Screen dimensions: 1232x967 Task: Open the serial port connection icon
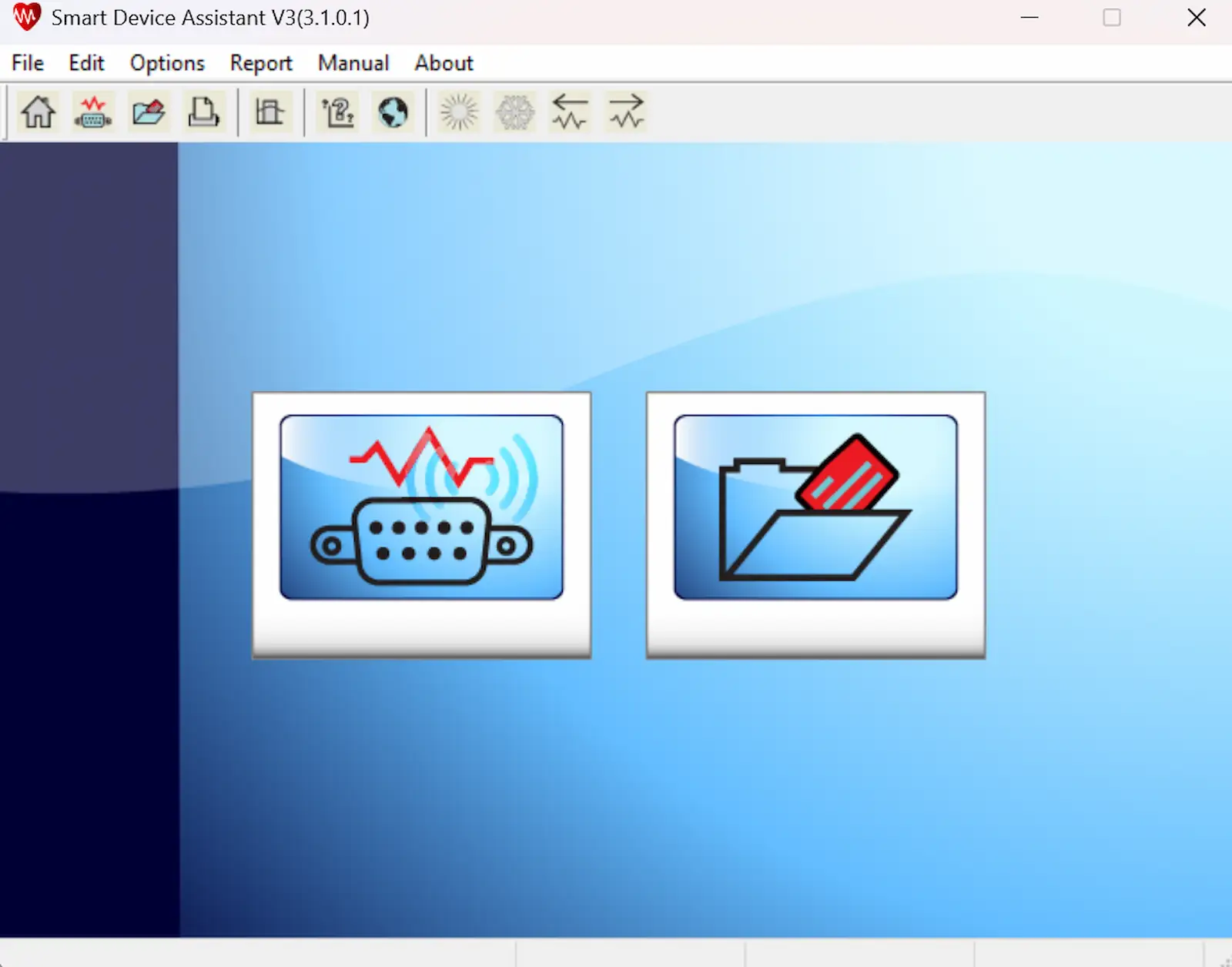[93, 112]
